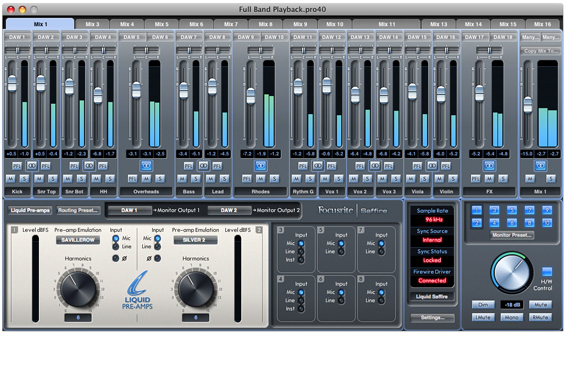
Task: Open the Routing Preset menu
Action: coord(78,210)
